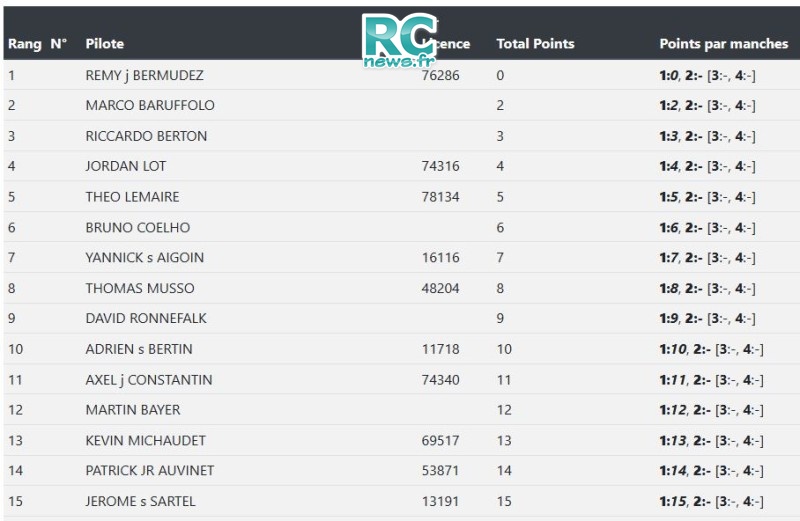
Task: Click ADRIEN s BERTIN's points per round
Action: [711, 349]
